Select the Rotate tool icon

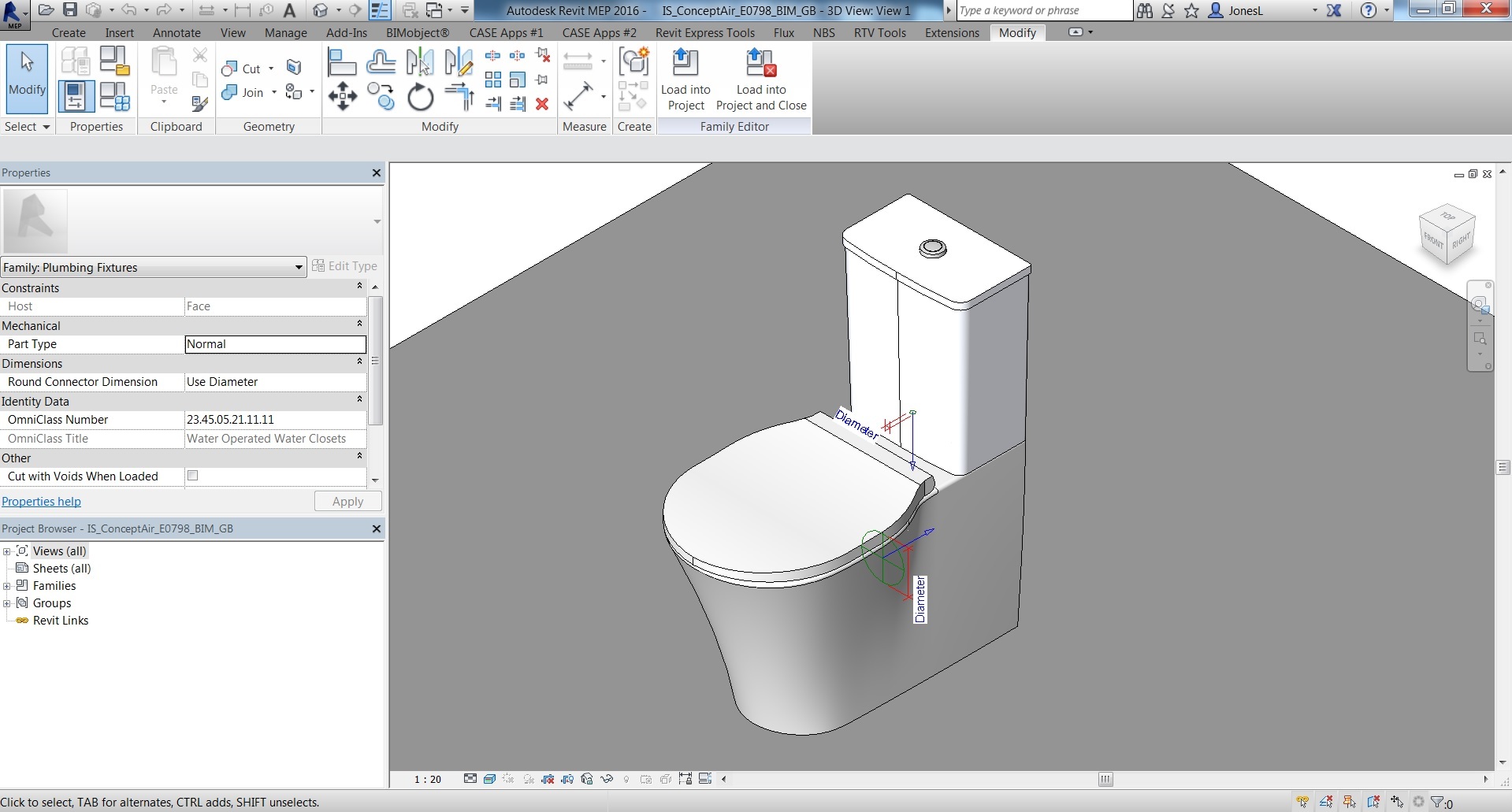point(420,97)
